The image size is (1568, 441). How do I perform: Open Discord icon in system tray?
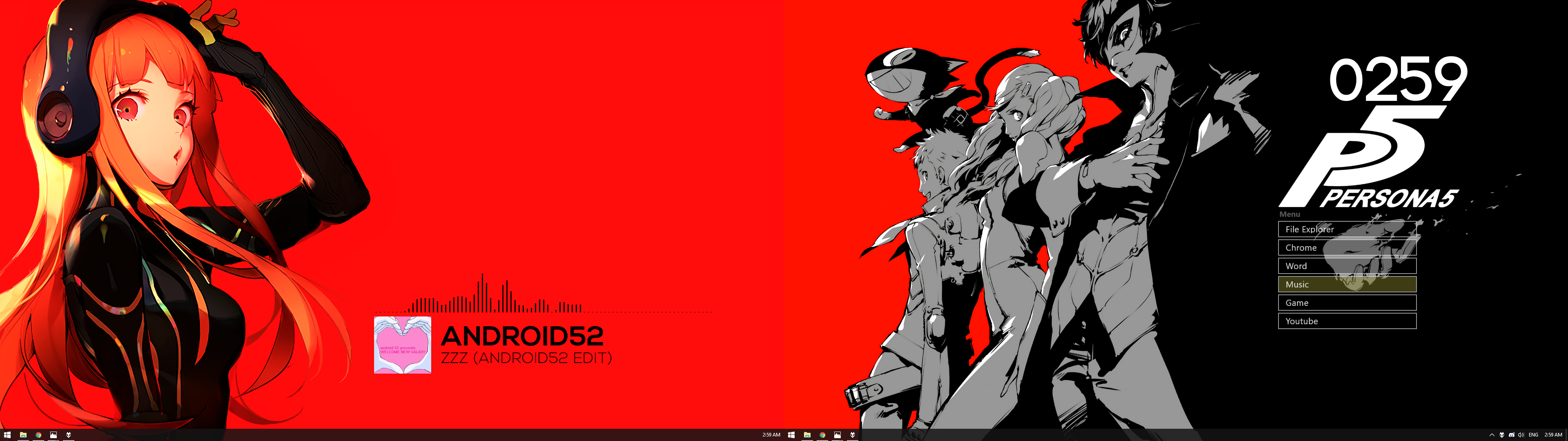coord(1511,435)
